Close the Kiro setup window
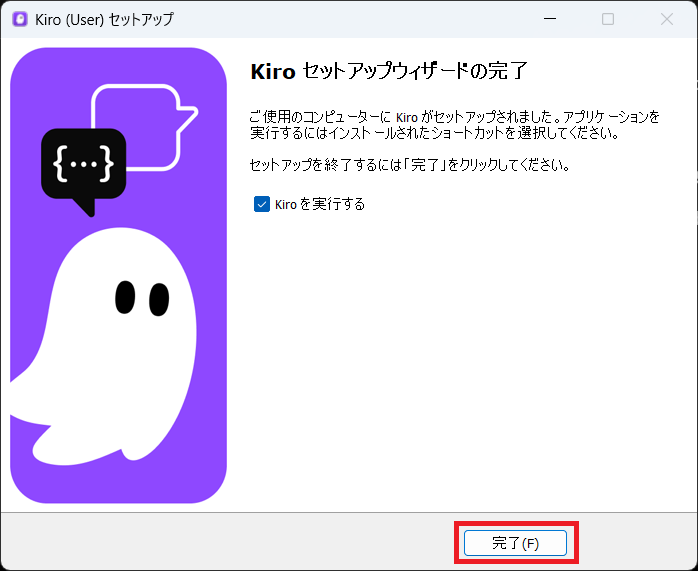This screenshot has height=571, width=698. click(x=667, y=19)
